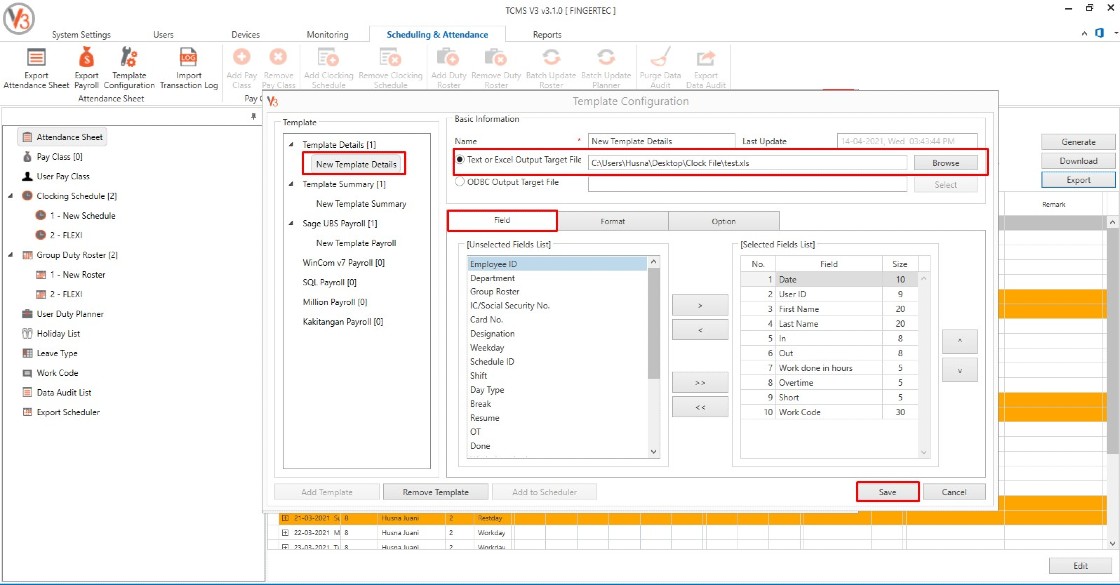This screenshot has width=1120, height=585.
Task: Click the Generate button
Action: (1078, 142)
